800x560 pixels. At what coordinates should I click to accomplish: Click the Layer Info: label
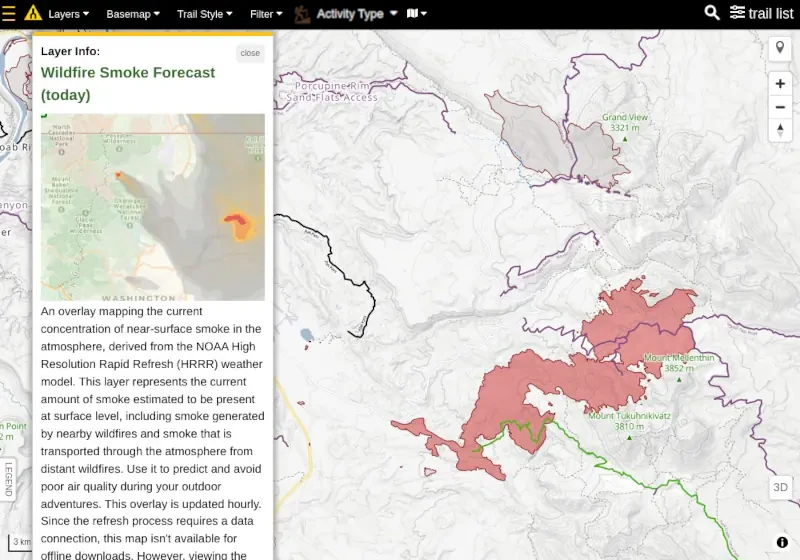tap(70, 51)
